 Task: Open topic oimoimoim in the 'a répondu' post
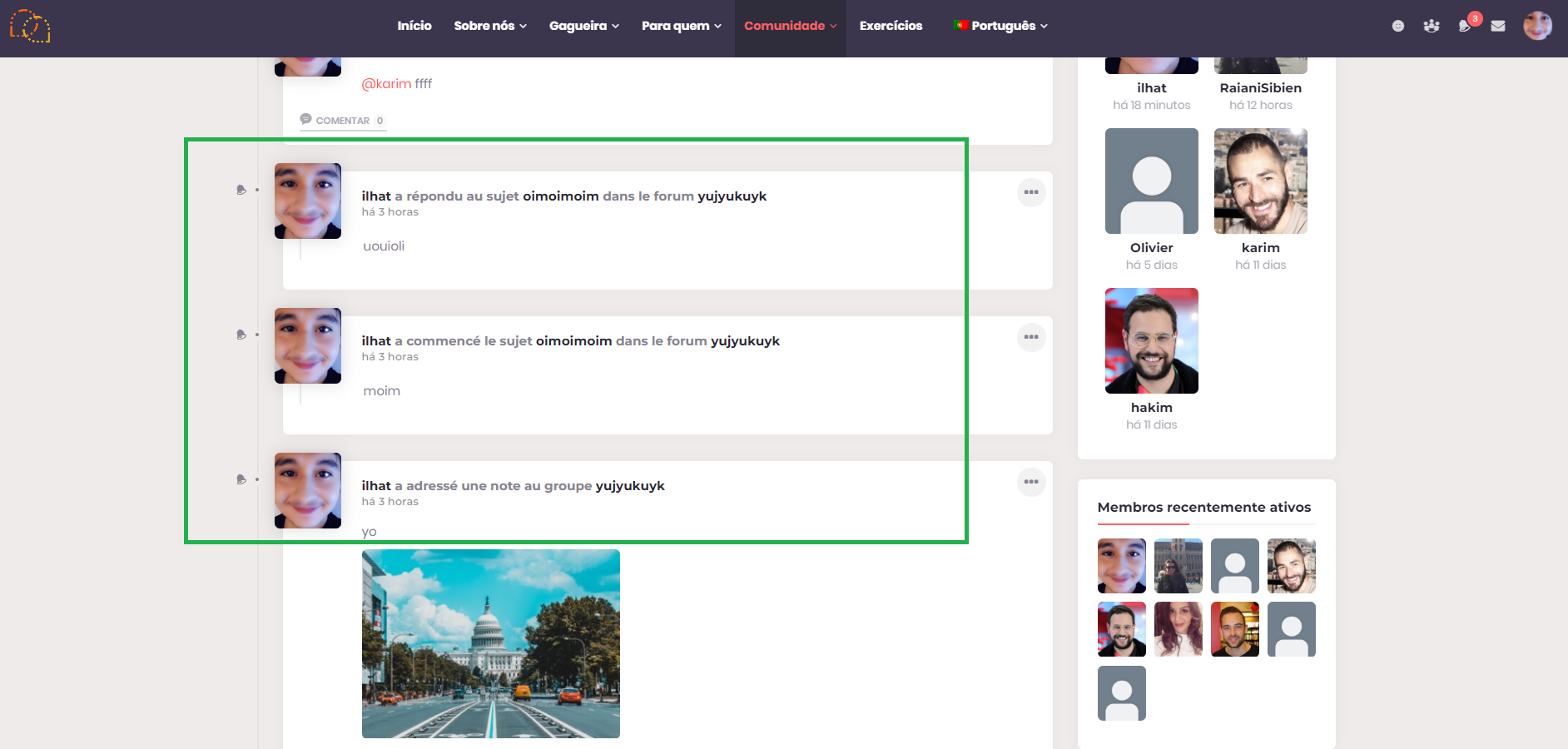point(561,196)
